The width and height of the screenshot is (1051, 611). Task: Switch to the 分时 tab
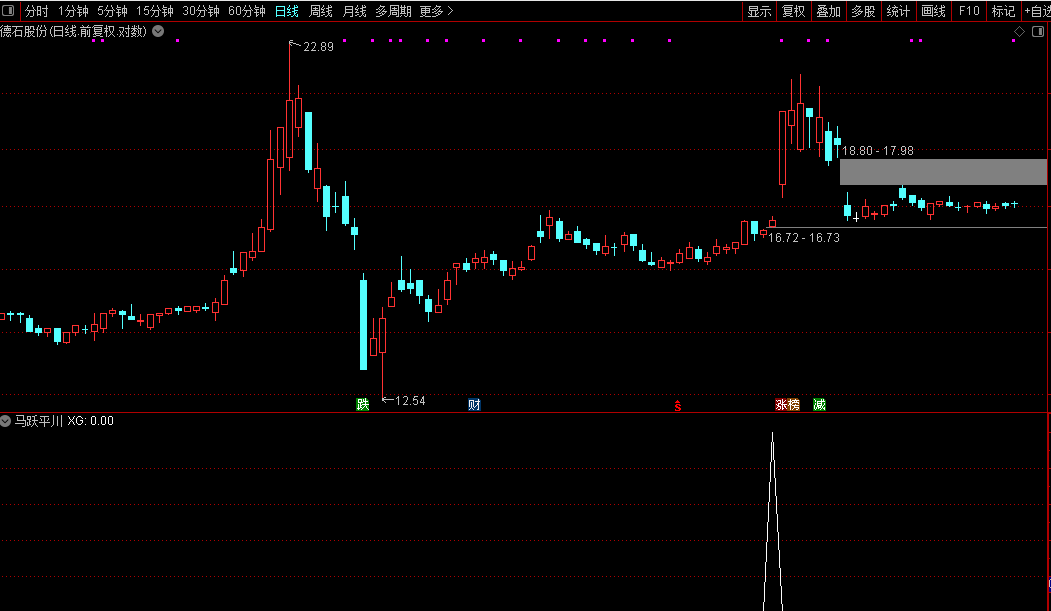(x=37, y=11)
